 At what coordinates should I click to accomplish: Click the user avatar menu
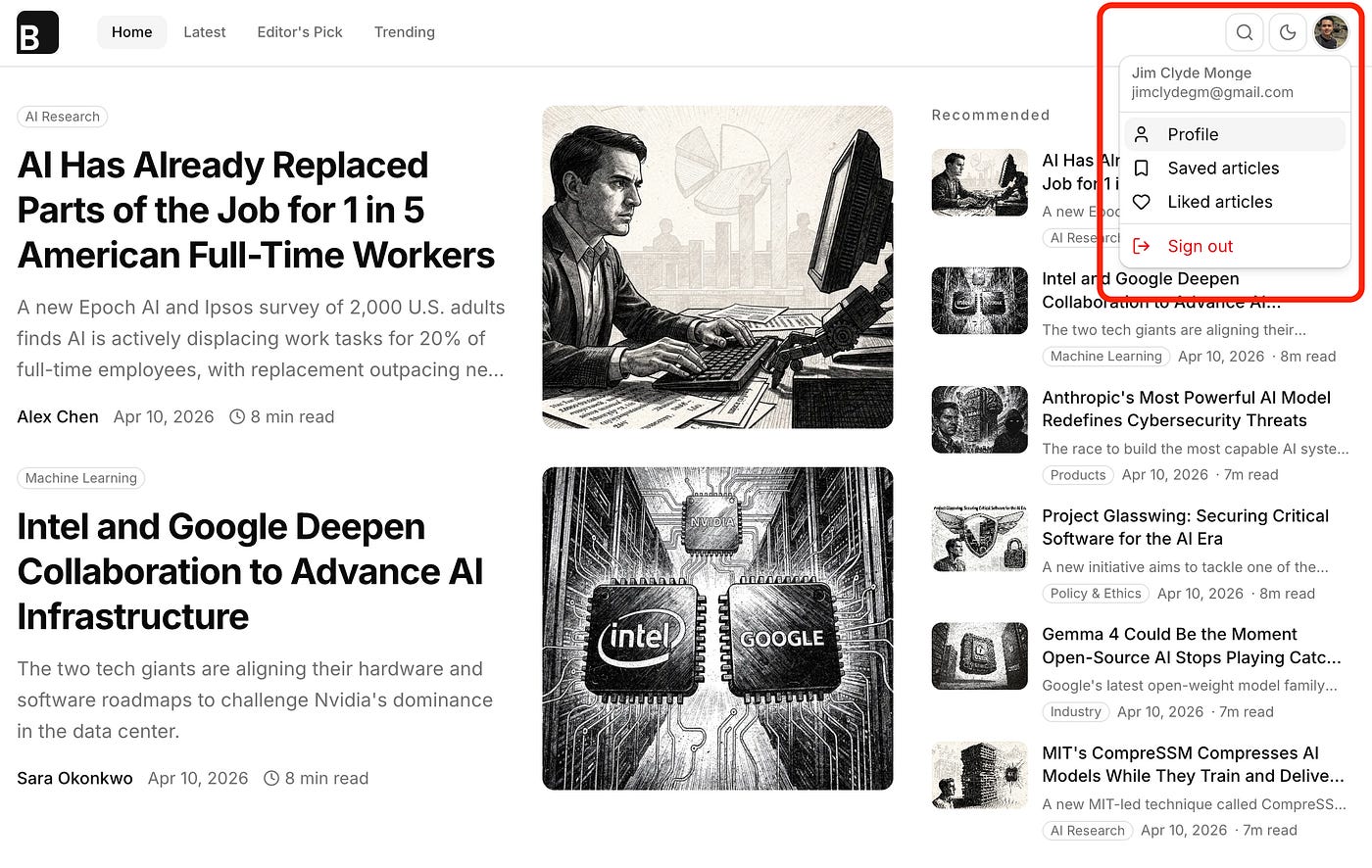click(x=1331, y=32)
